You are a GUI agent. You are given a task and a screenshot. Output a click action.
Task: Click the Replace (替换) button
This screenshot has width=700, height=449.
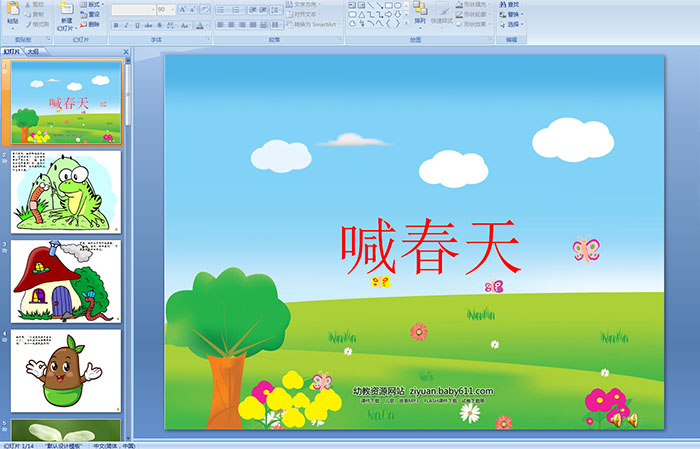point(512,14)
